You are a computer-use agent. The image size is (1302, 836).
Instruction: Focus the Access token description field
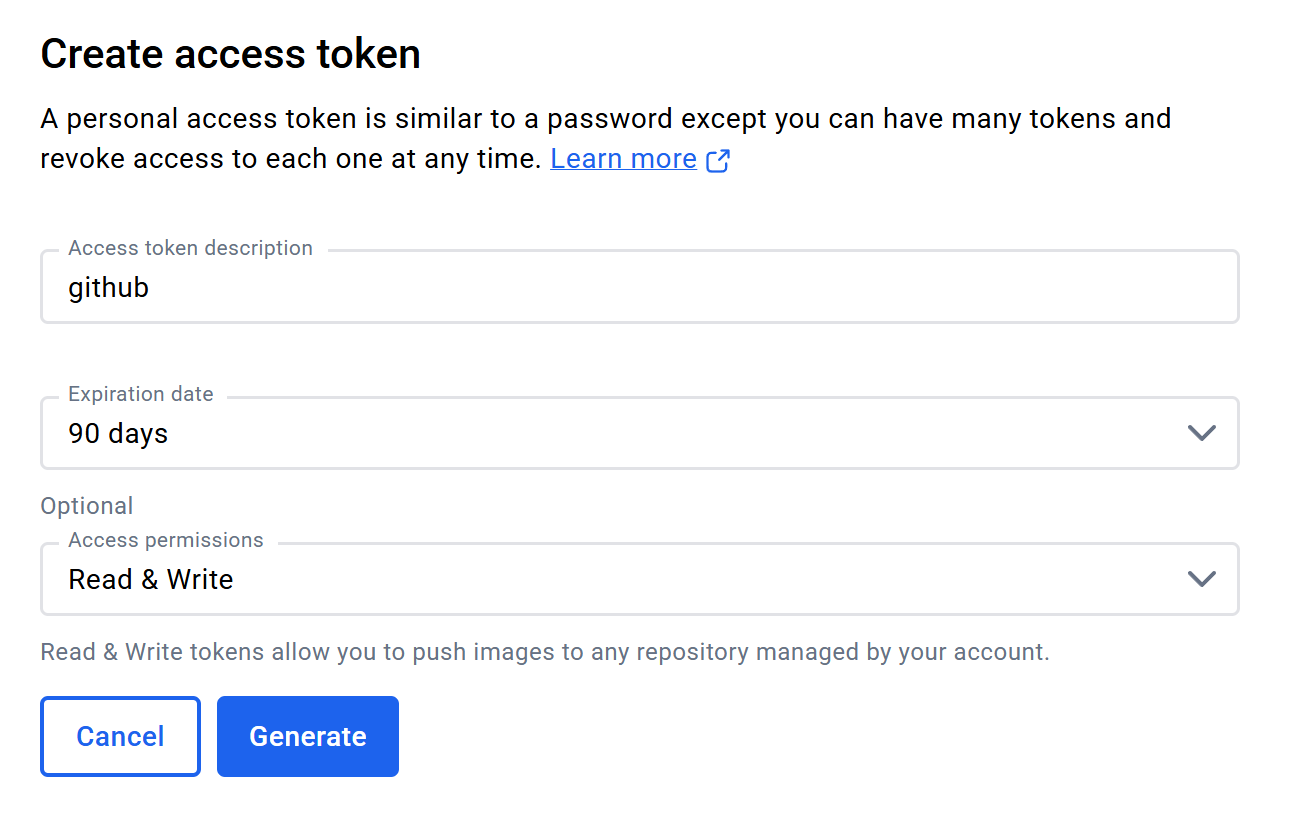(640, 287)
